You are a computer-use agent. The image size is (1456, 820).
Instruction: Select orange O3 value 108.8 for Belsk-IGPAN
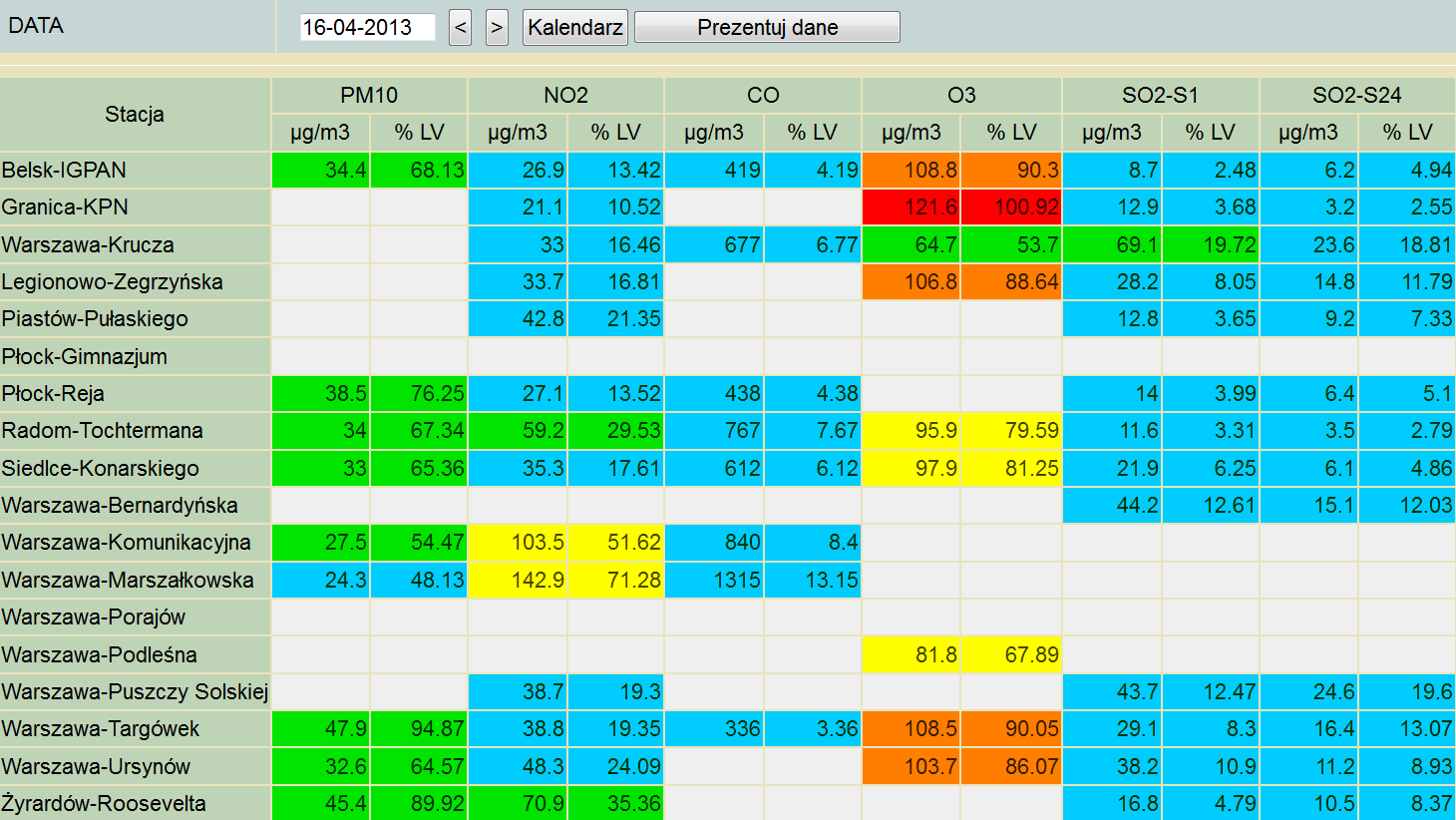pos(911,170)
